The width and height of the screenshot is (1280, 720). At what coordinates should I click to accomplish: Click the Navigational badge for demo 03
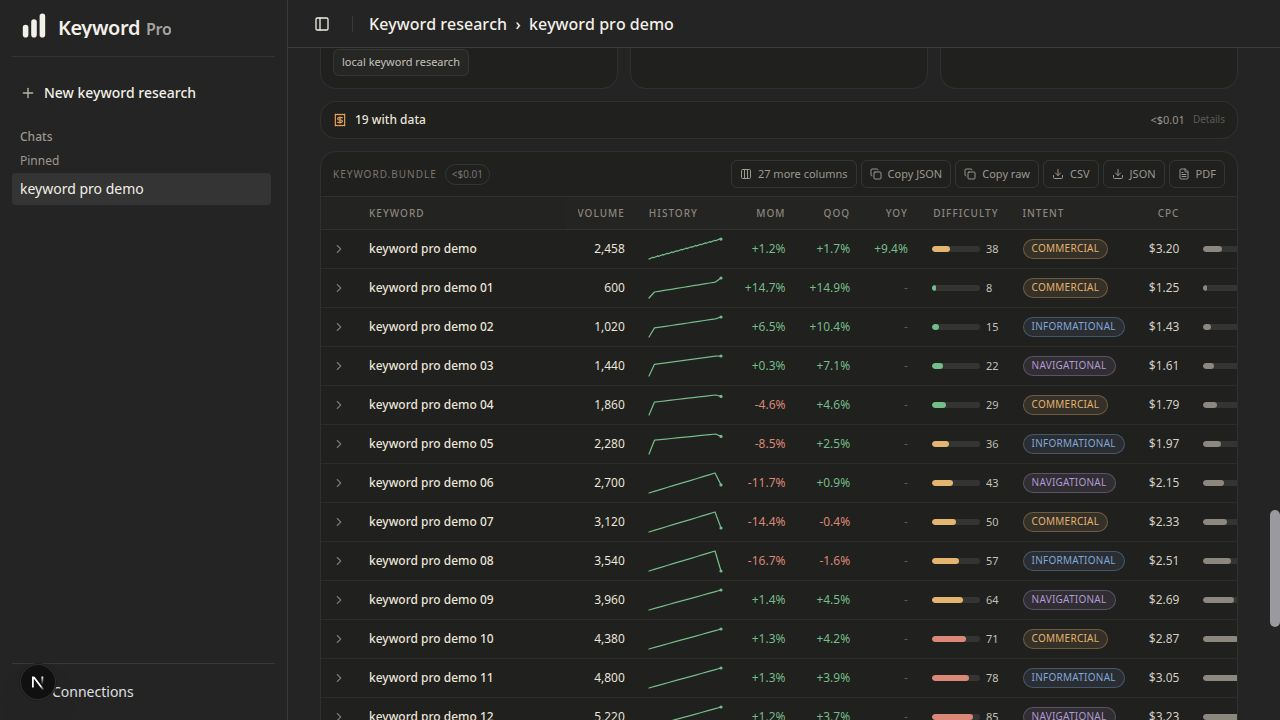click(x=1069, y=366)
